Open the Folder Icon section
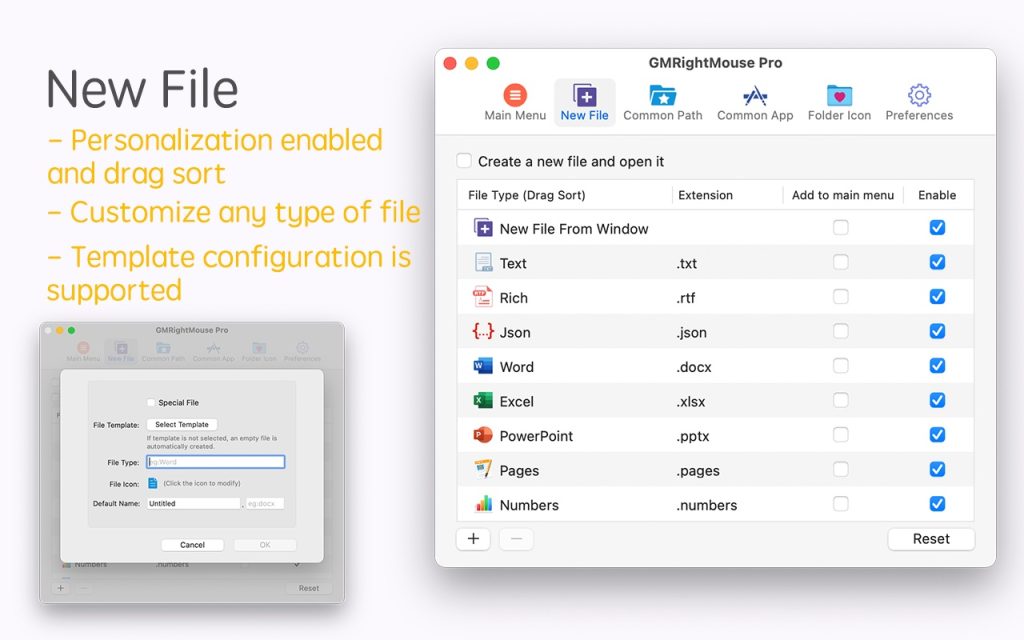1024x640 pixels. [x=838, y=95]
